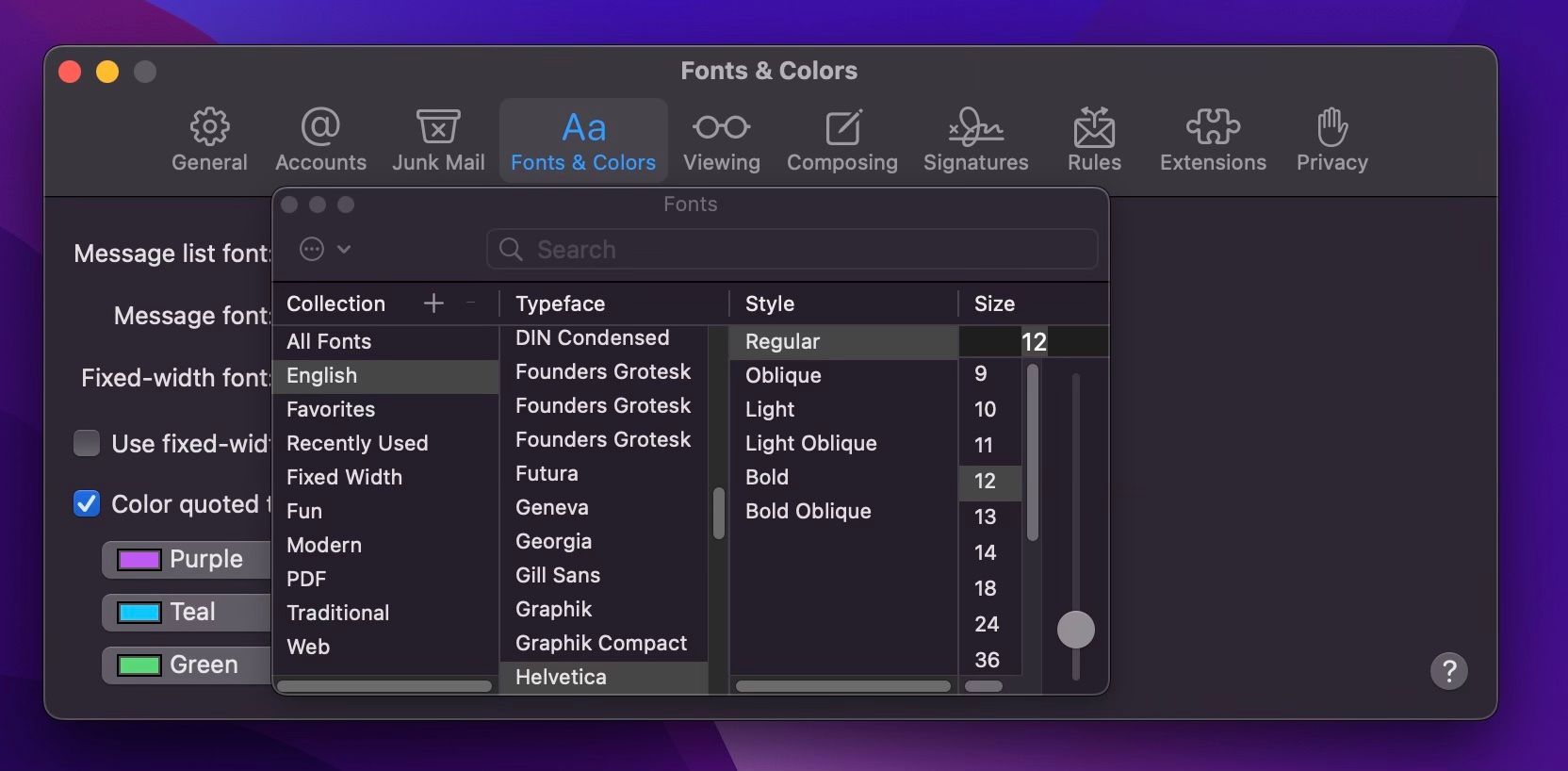Expand the Fonts panel actions menu
The image size is (1568, 771).
[x=324, y=249]
